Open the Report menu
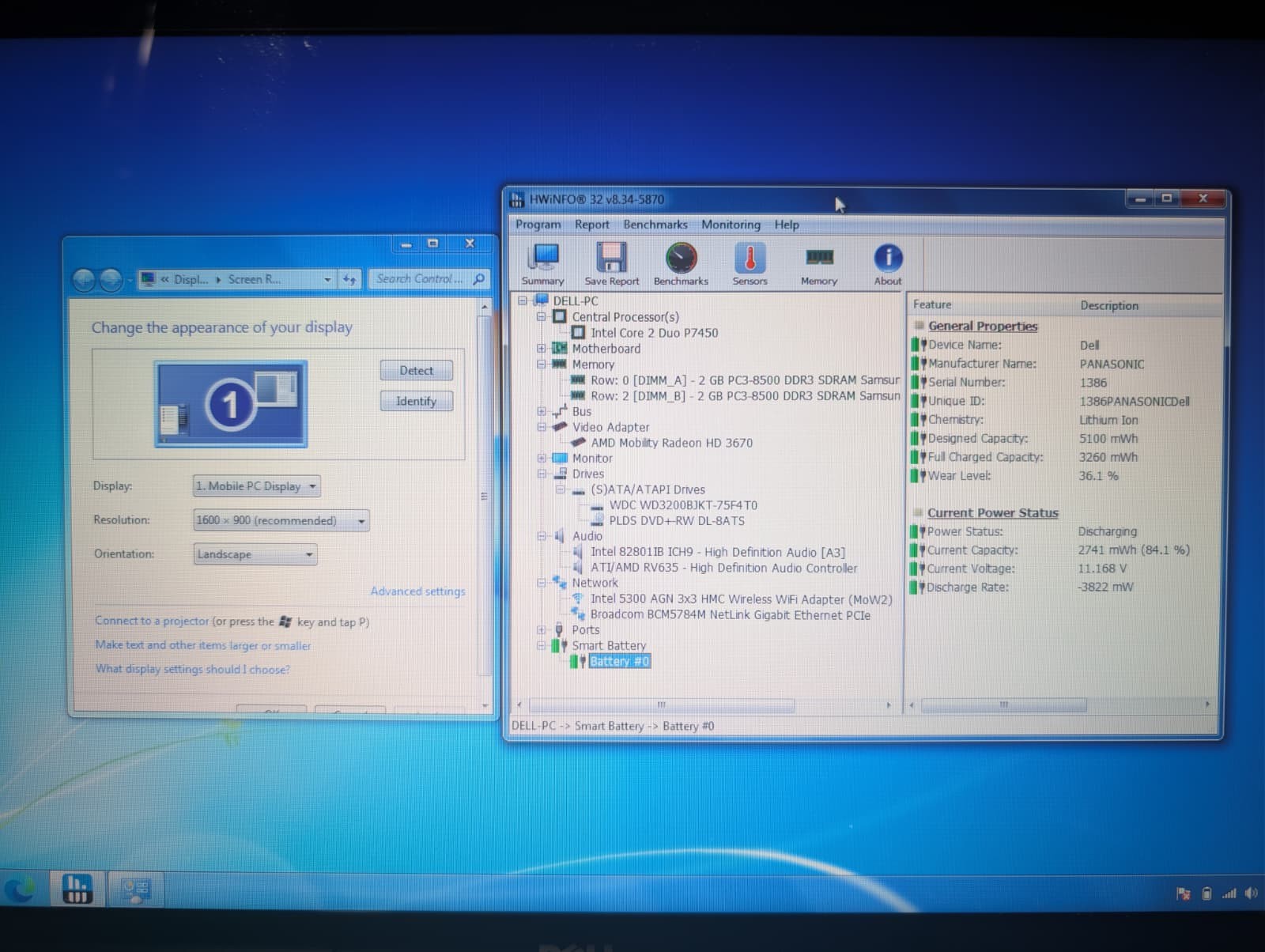 (x=592, y=225)
